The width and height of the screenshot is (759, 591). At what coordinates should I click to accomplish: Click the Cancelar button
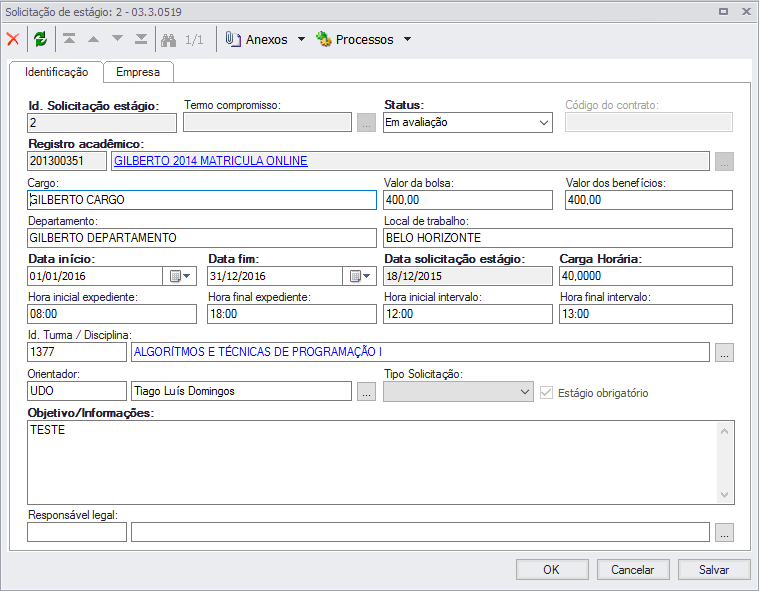point(633,570)
